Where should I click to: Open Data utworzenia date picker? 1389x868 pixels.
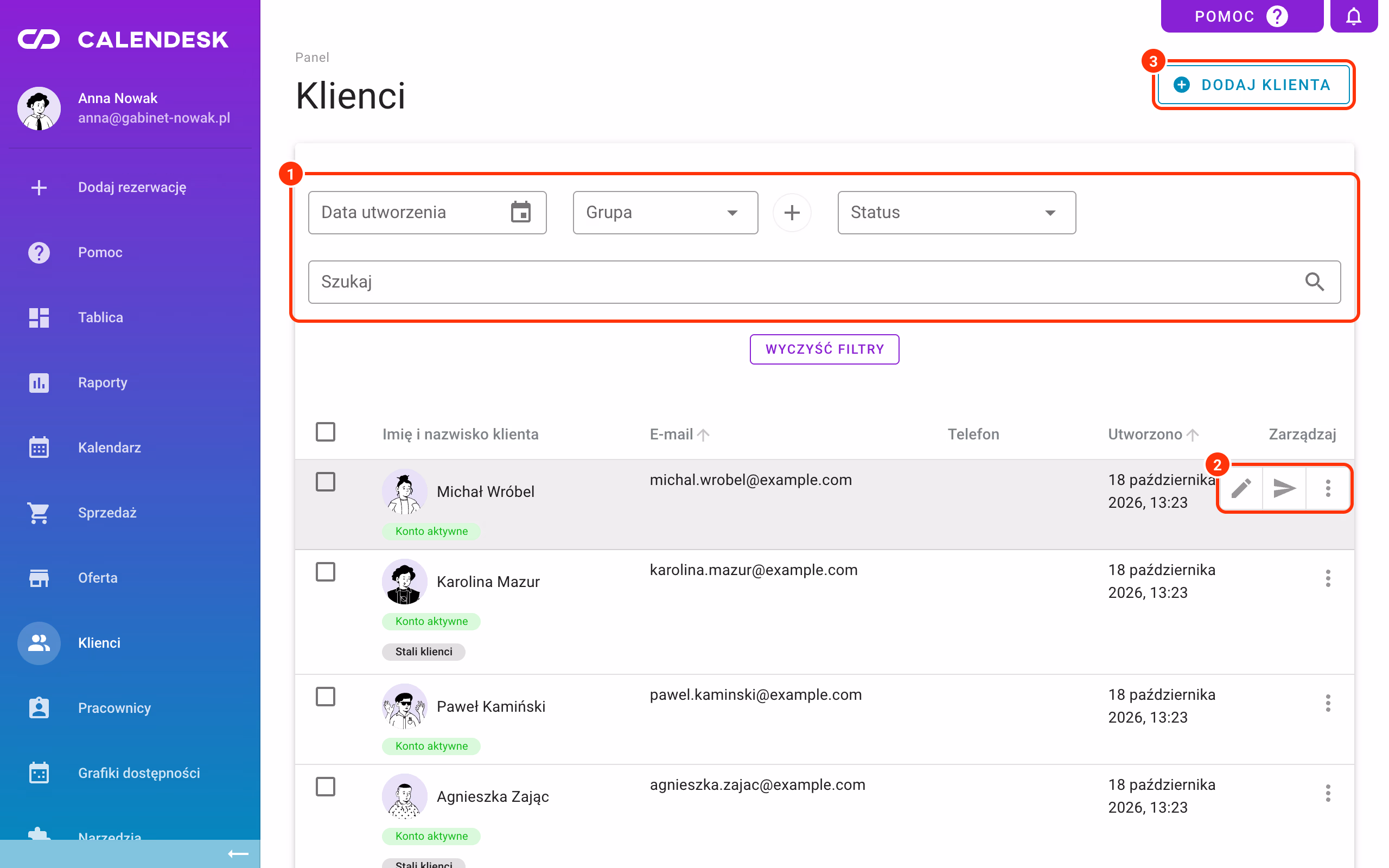coord(427,213)
